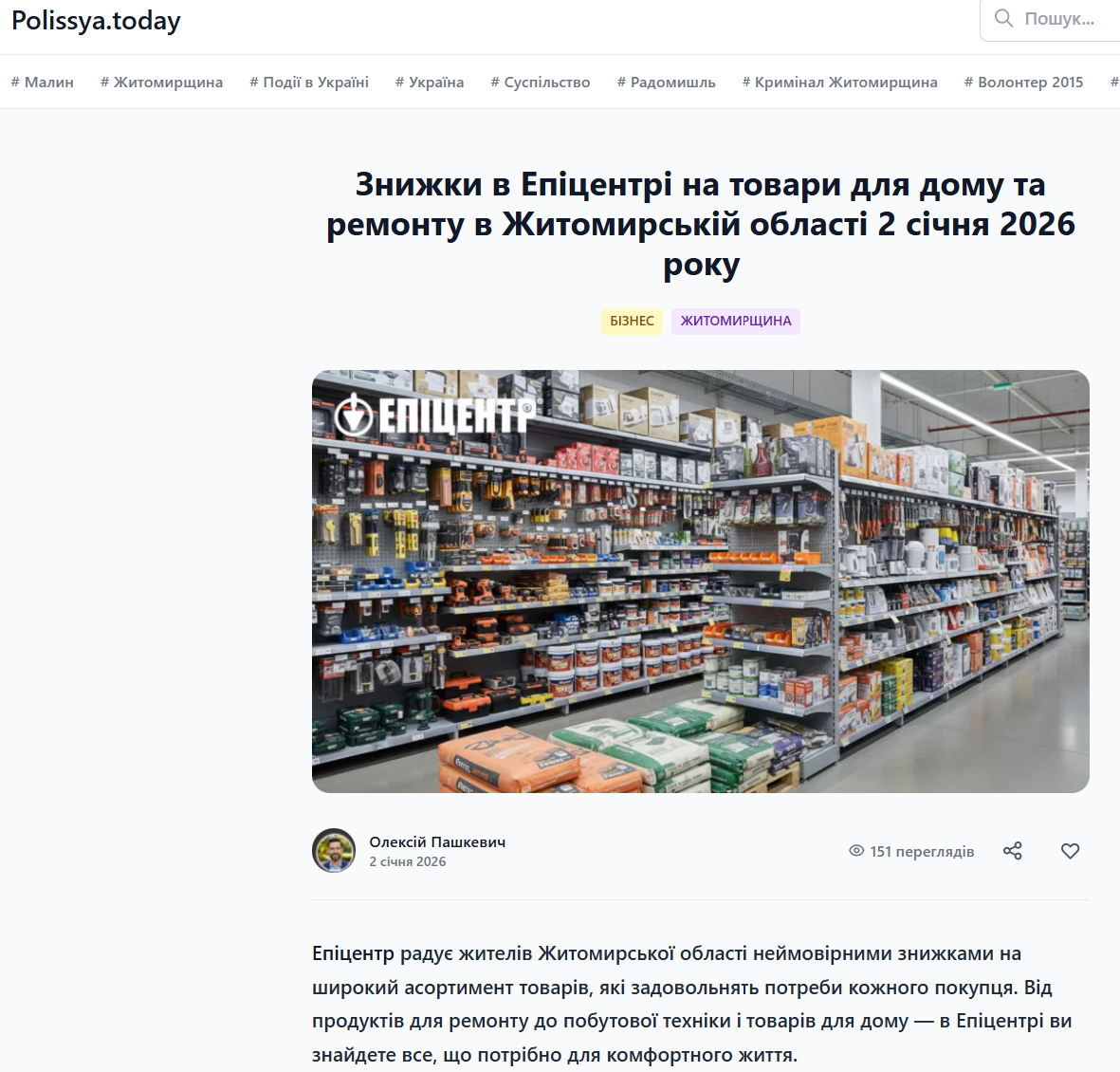Screen dimensions: 1120x1072
Task: Click the eye views icon
Action: (855, 850)
